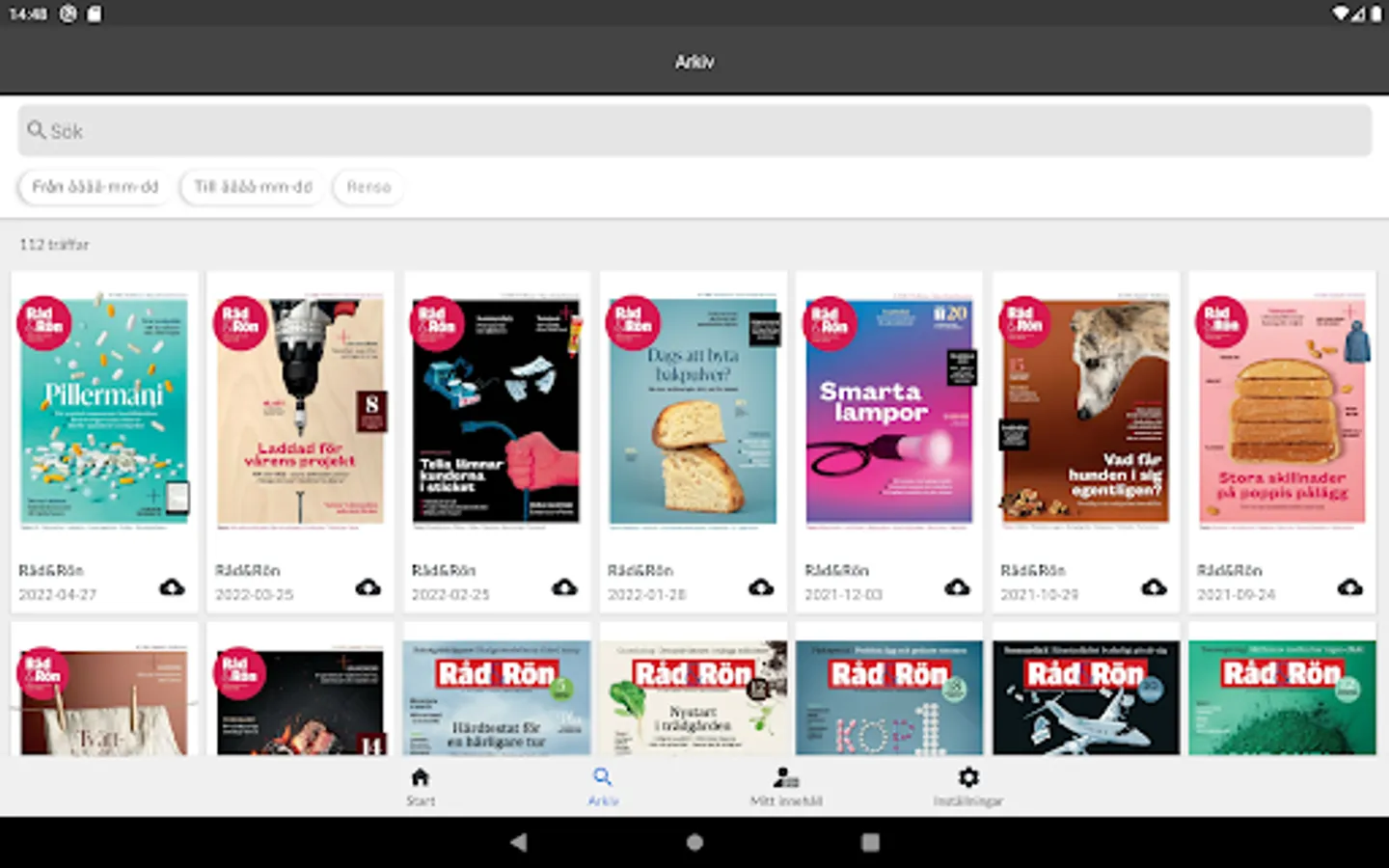
Task: Open the Stora skillnader på poppis pålägg cover
Action: [x=1283, y=412]
